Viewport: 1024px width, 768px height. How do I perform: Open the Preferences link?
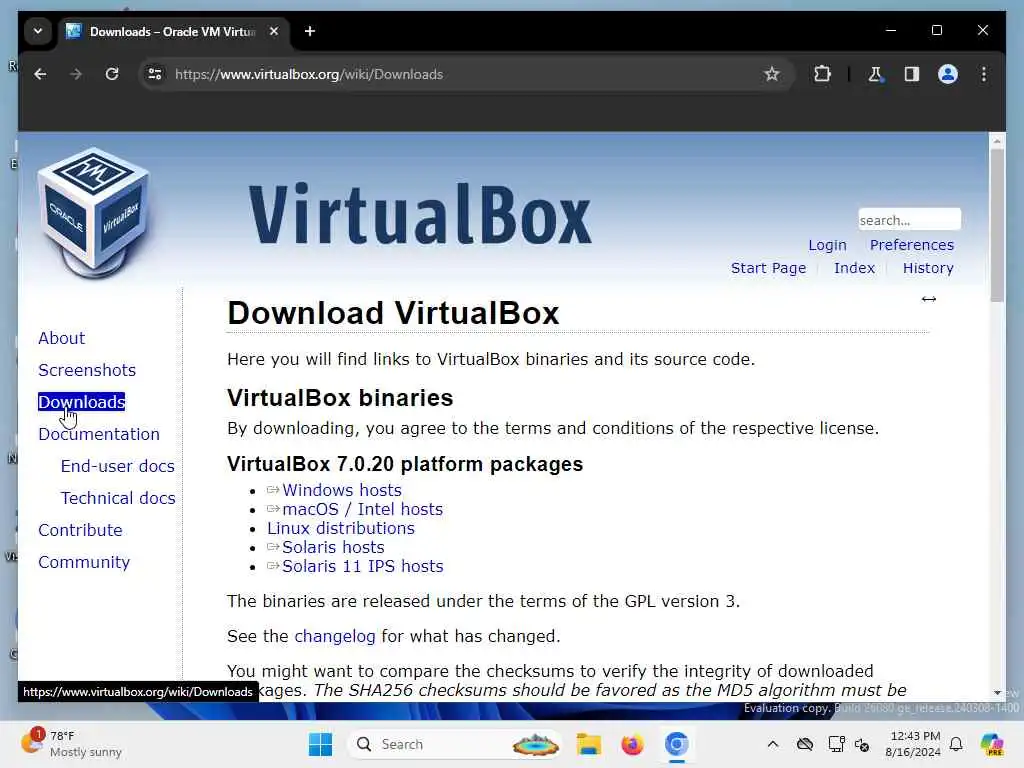(912, 246)
